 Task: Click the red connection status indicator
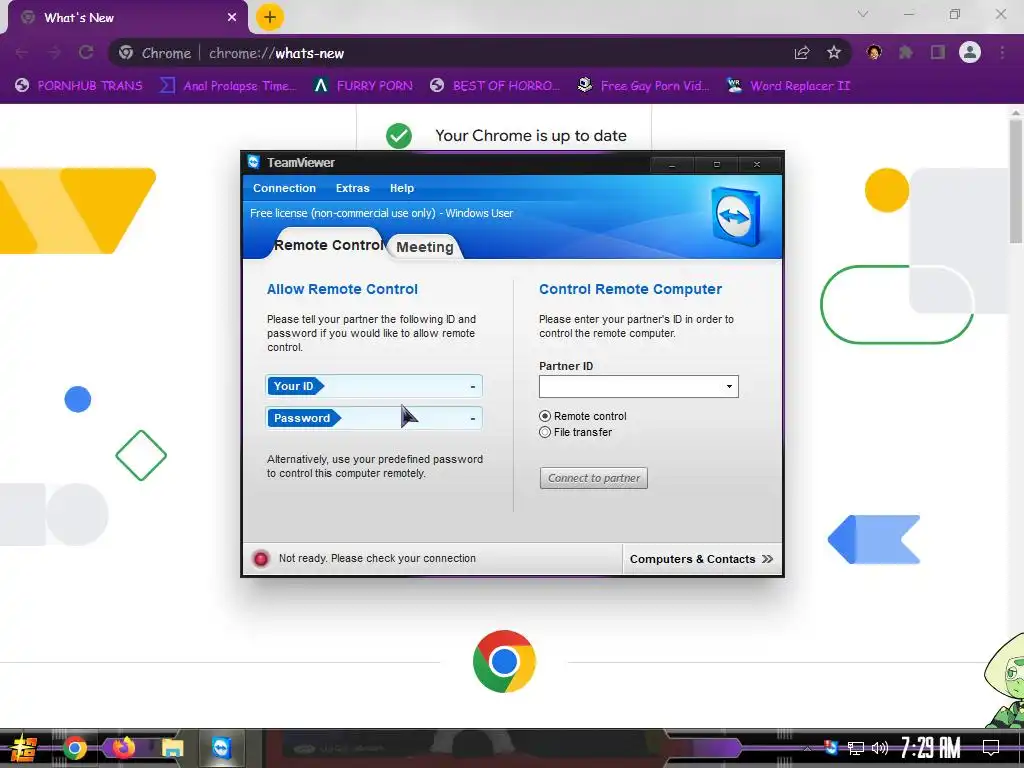coord(261,558)
